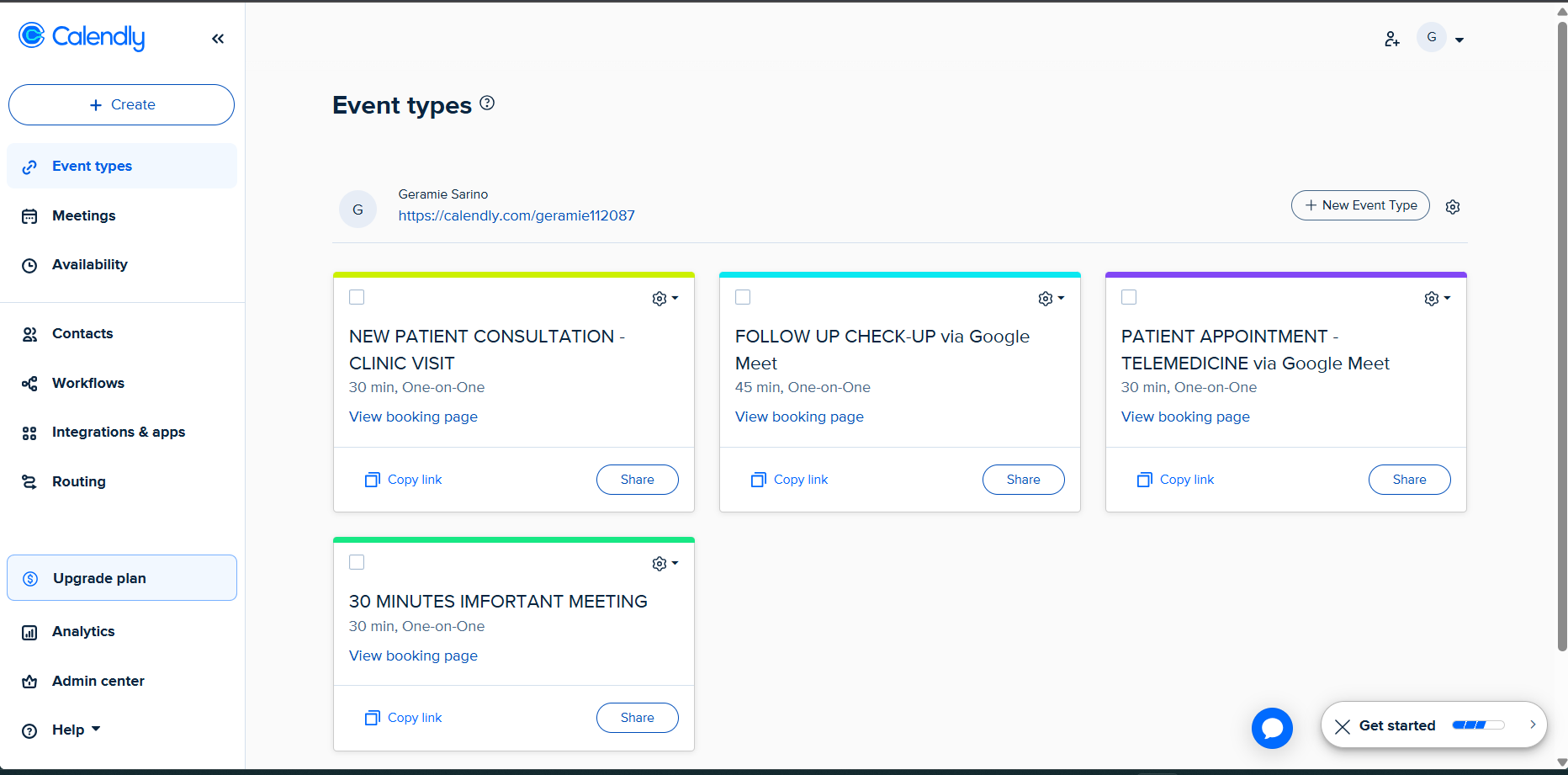Open Contacts in the sidebar
The width and height of the screenshot is (1568, 775).
[122, 333]
